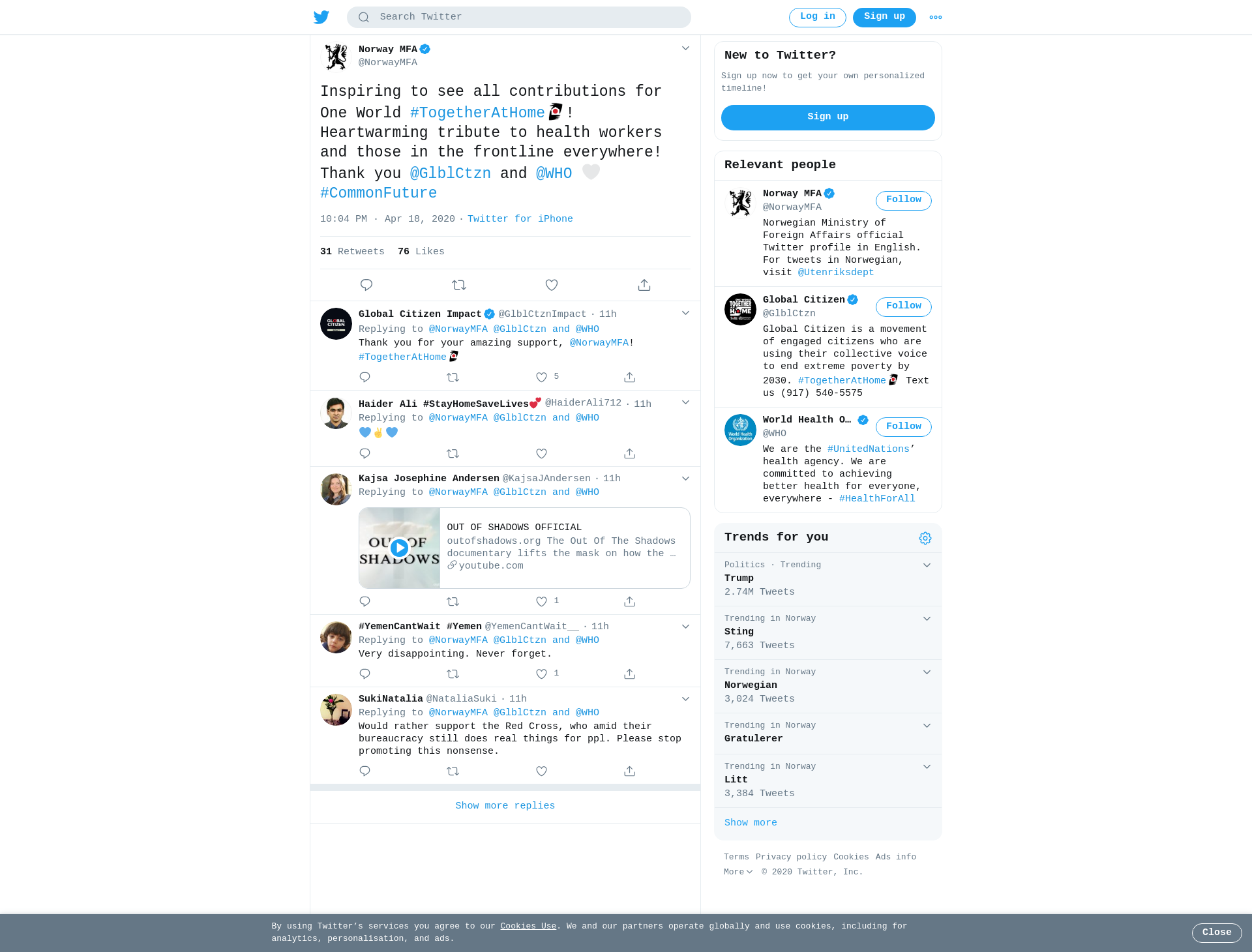Retweet the Norway MFA main tweet

point(459,285)
